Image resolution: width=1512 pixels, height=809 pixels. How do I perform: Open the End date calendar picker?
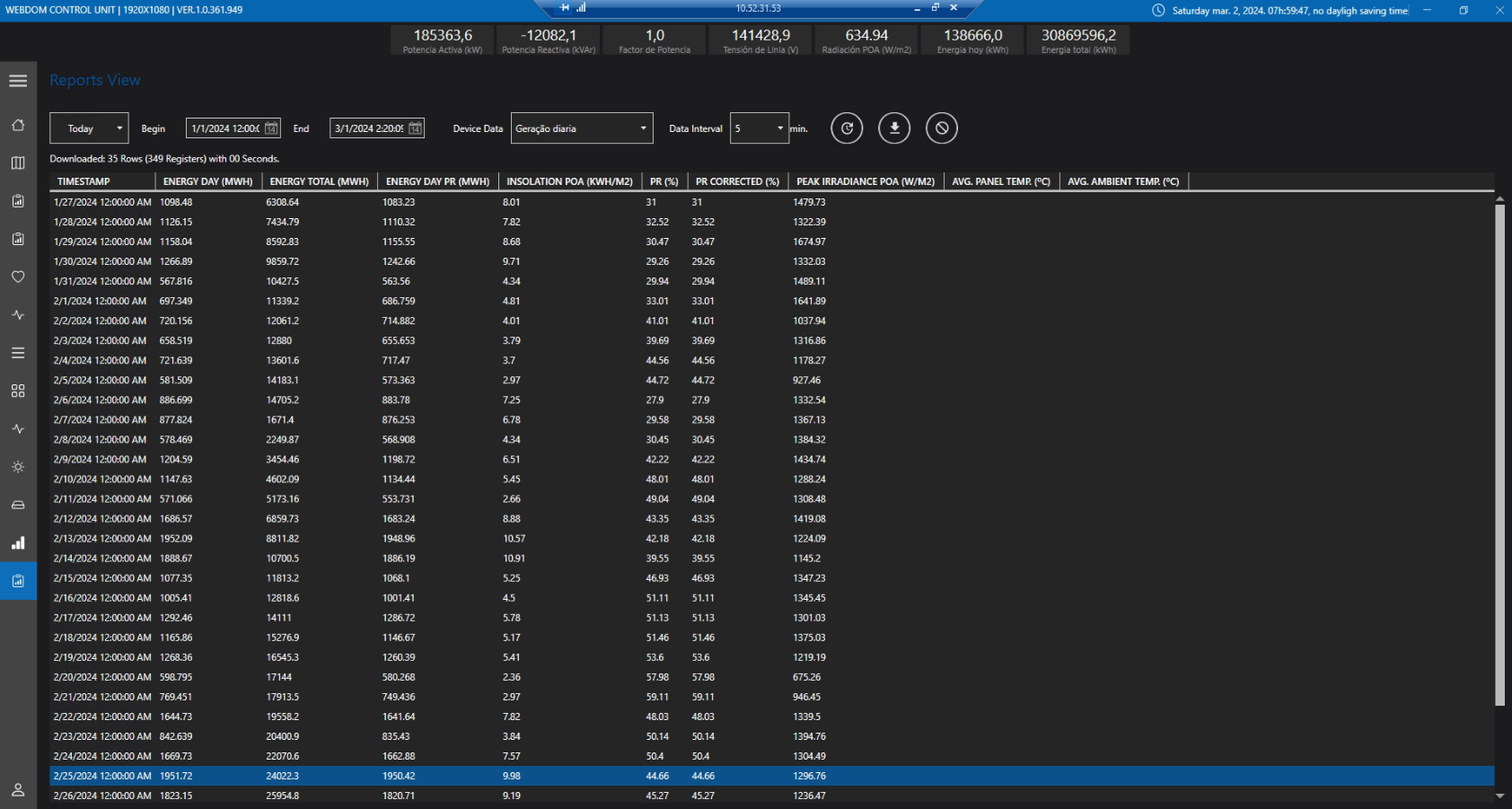pos(415,128)
